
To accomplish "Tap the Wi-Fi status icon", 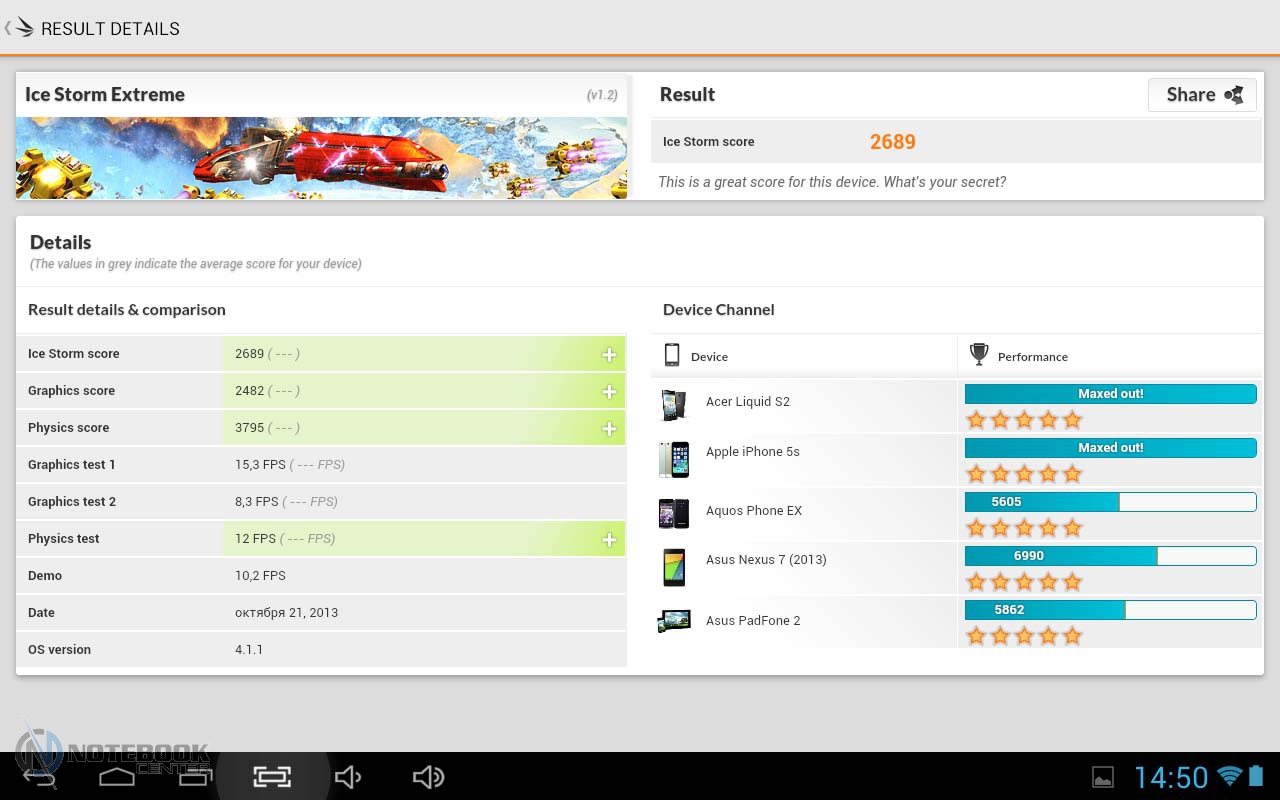I will (x=1229, y=776).
